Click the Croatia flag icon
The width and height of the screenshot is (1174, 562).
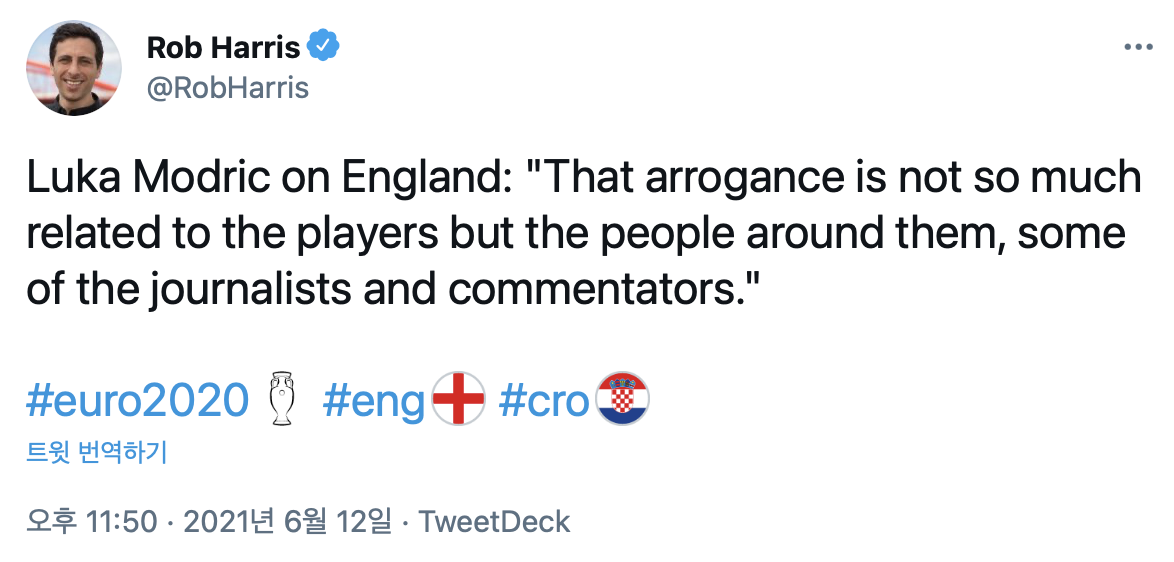622,399
